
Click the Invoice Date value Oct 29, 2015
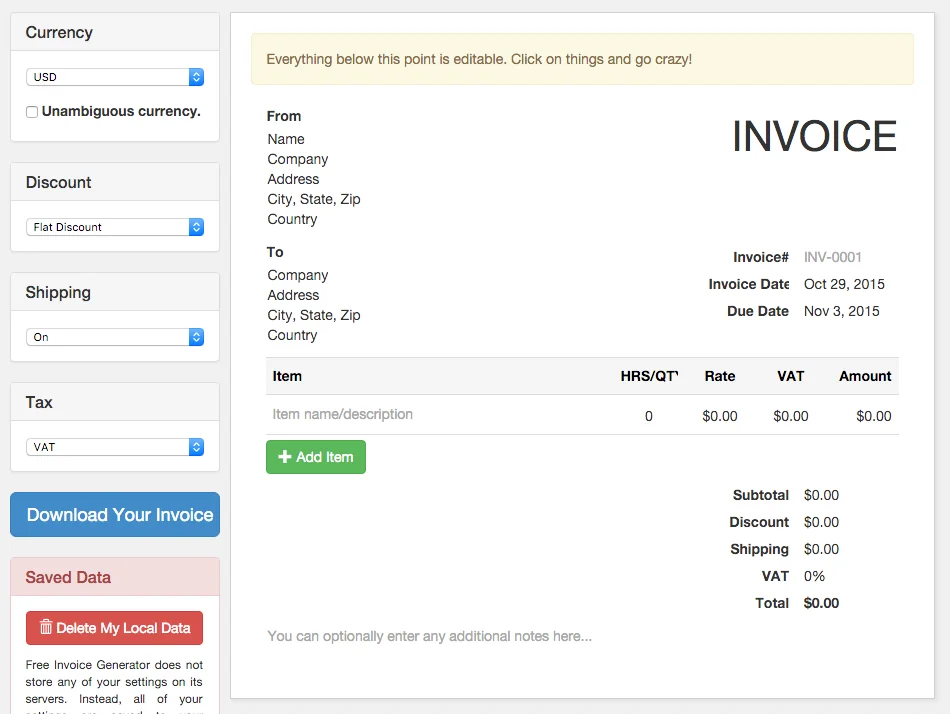pos(844,284)
